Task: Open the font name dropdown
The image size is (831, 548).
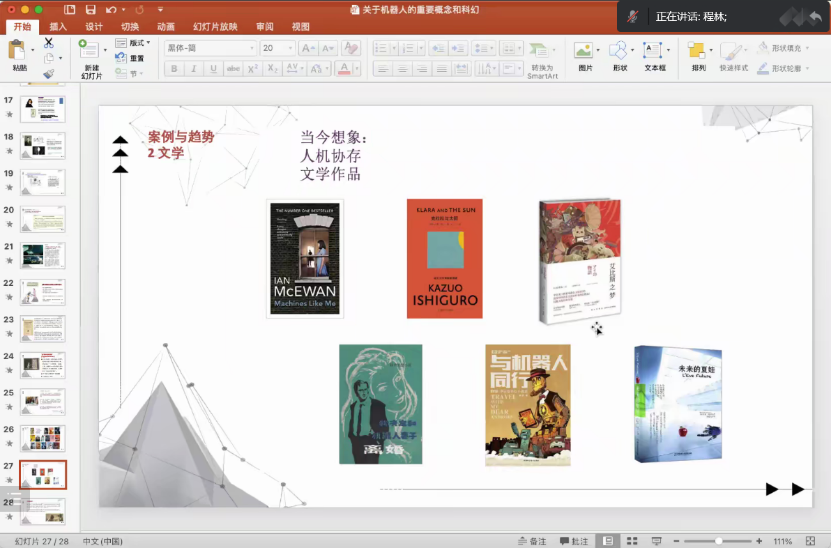Action: pyautogui.click(x=210, y=48)
